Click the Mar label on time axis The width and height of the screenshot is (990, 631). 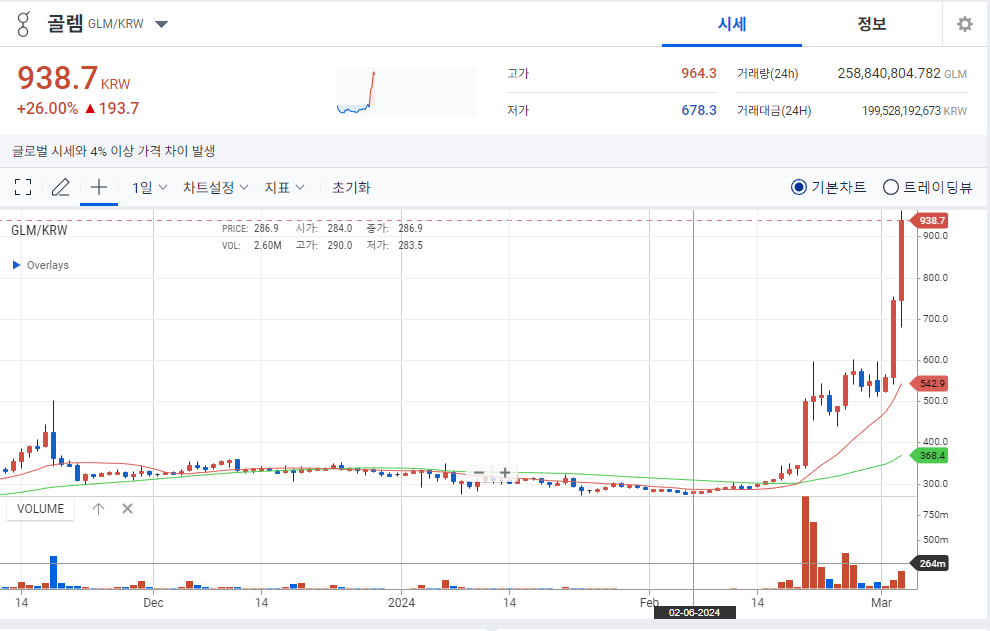(881, 603)
